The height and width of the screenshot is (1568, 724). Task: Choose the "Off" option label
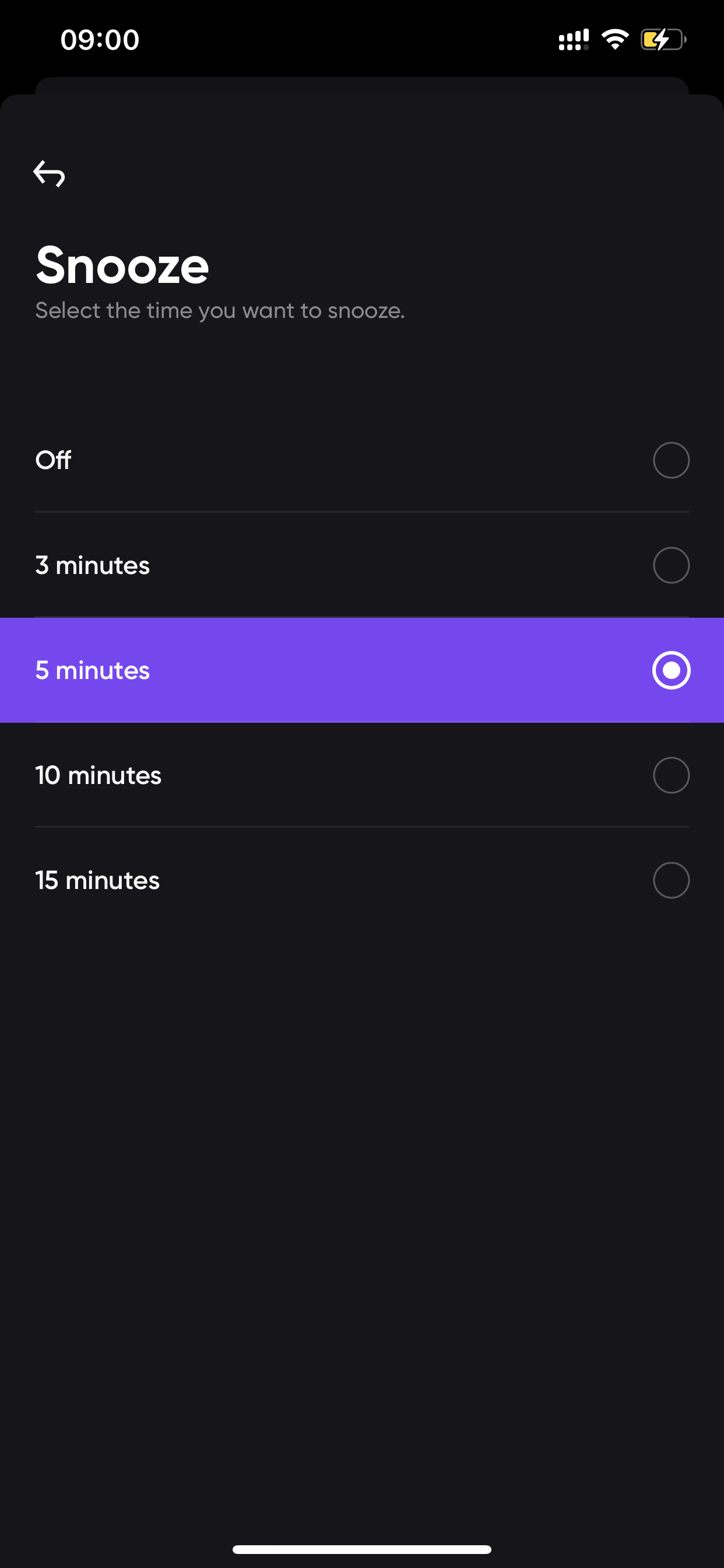[x=53, y=460]
